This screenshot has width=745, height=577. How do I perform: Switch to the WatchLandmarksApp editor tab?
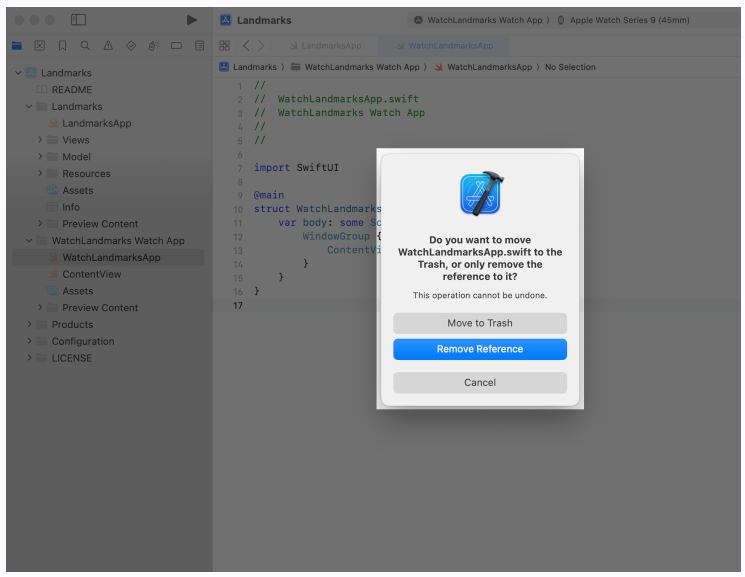(x=445, y=46)
